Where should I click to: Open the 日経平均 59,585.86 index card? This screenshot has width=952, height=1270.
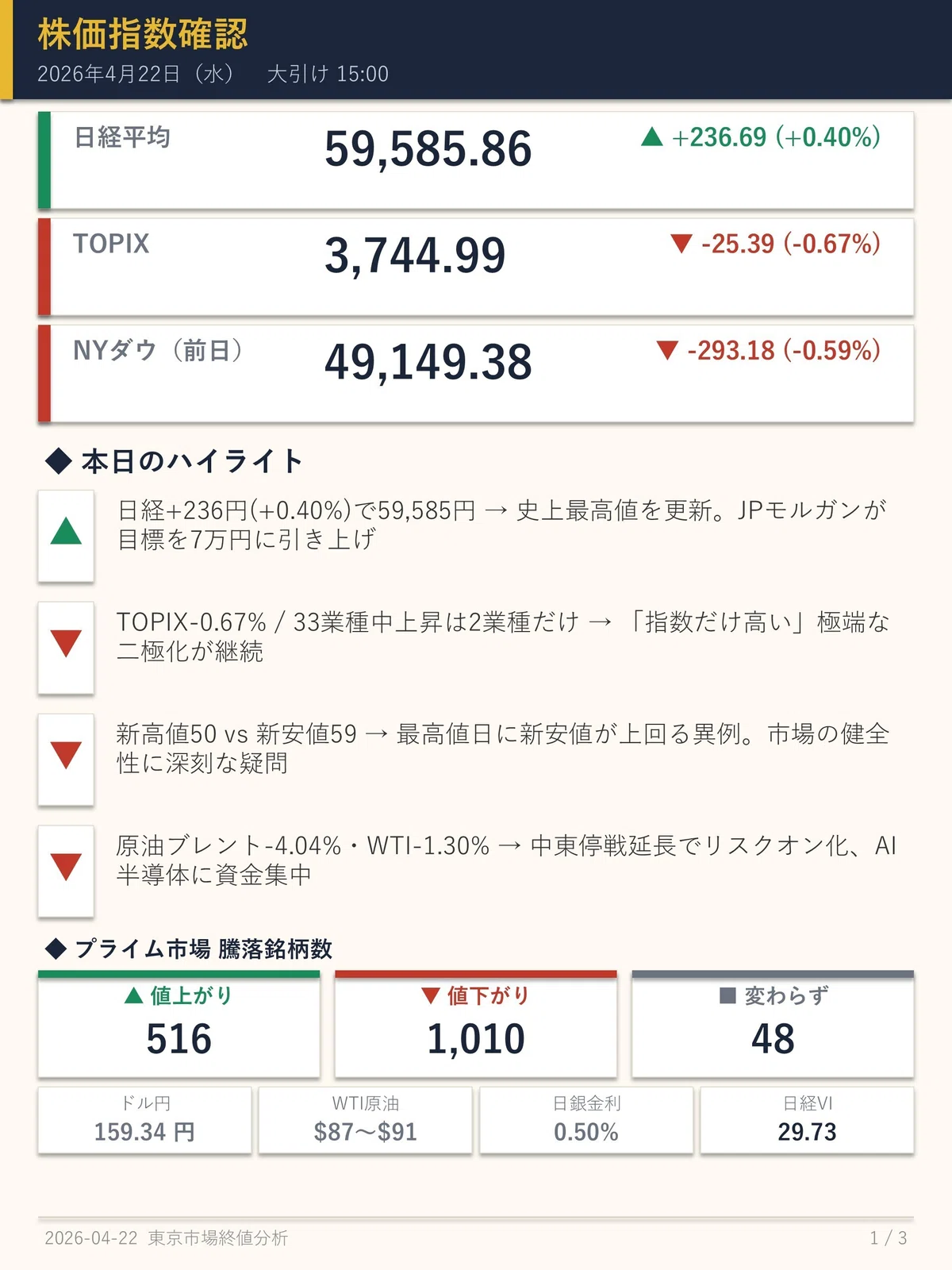click(x=476, y=160)
